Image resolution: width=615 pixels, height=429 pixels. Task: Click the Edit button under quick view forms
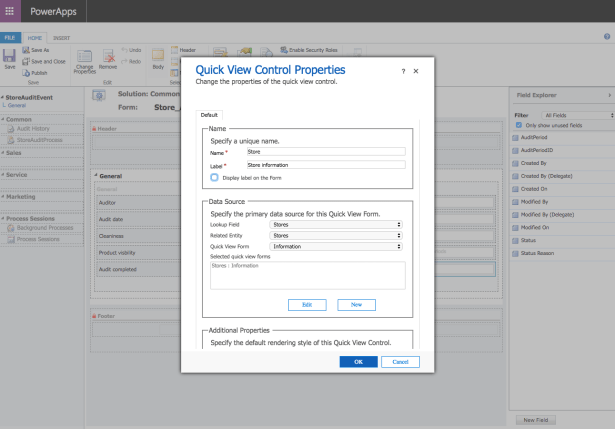pos(307,304)
